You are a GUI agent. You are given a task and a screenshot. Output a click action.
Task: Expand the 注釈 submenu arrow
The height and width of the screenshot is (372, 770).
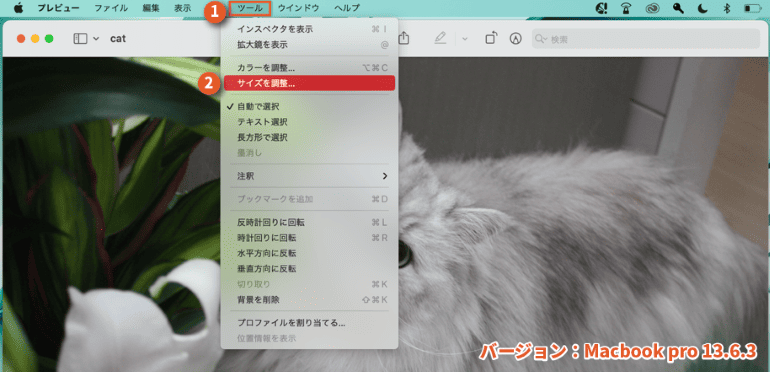(385, 176)
